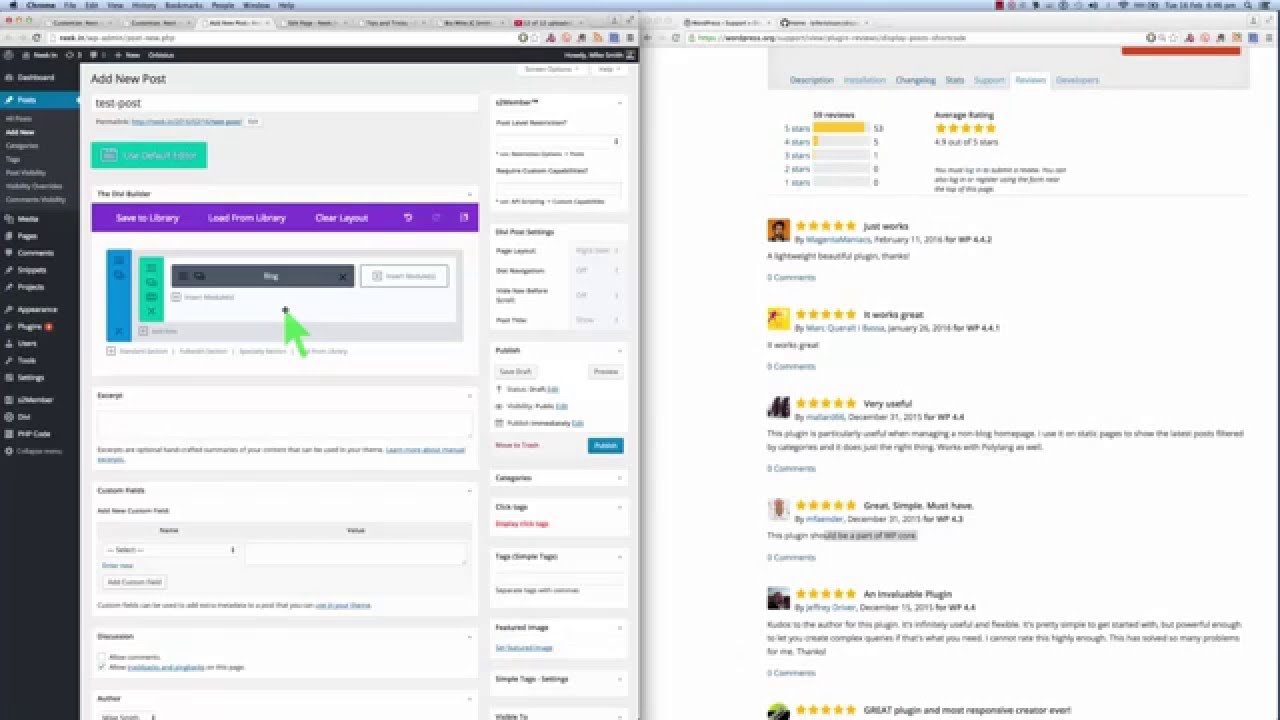The image size is (1280, 720).
Task: Clone the Blog module via its icon
Action: pos(199,276)
